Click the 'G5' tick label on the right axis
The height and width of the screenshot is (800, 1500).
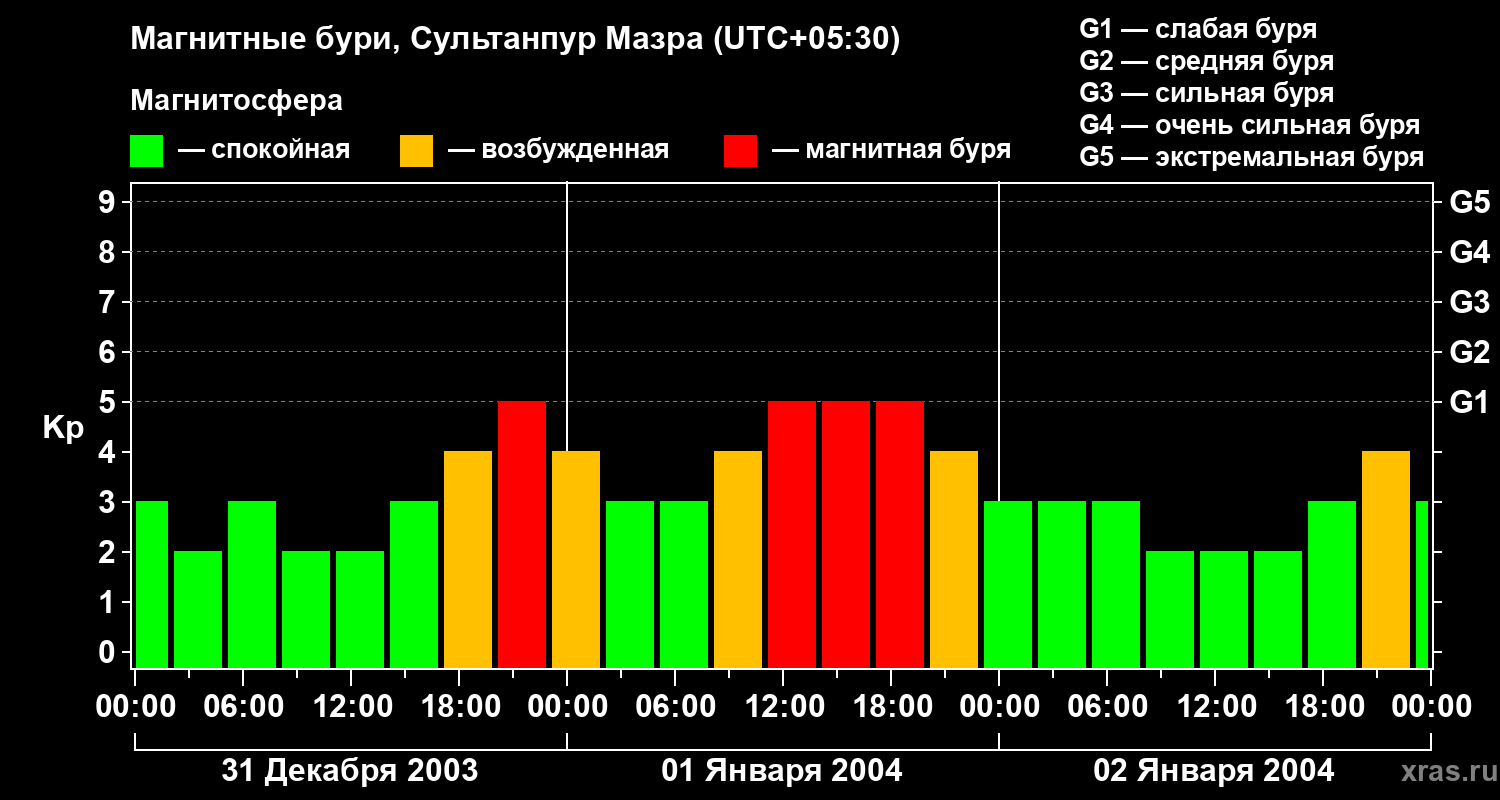(1469, 202)
